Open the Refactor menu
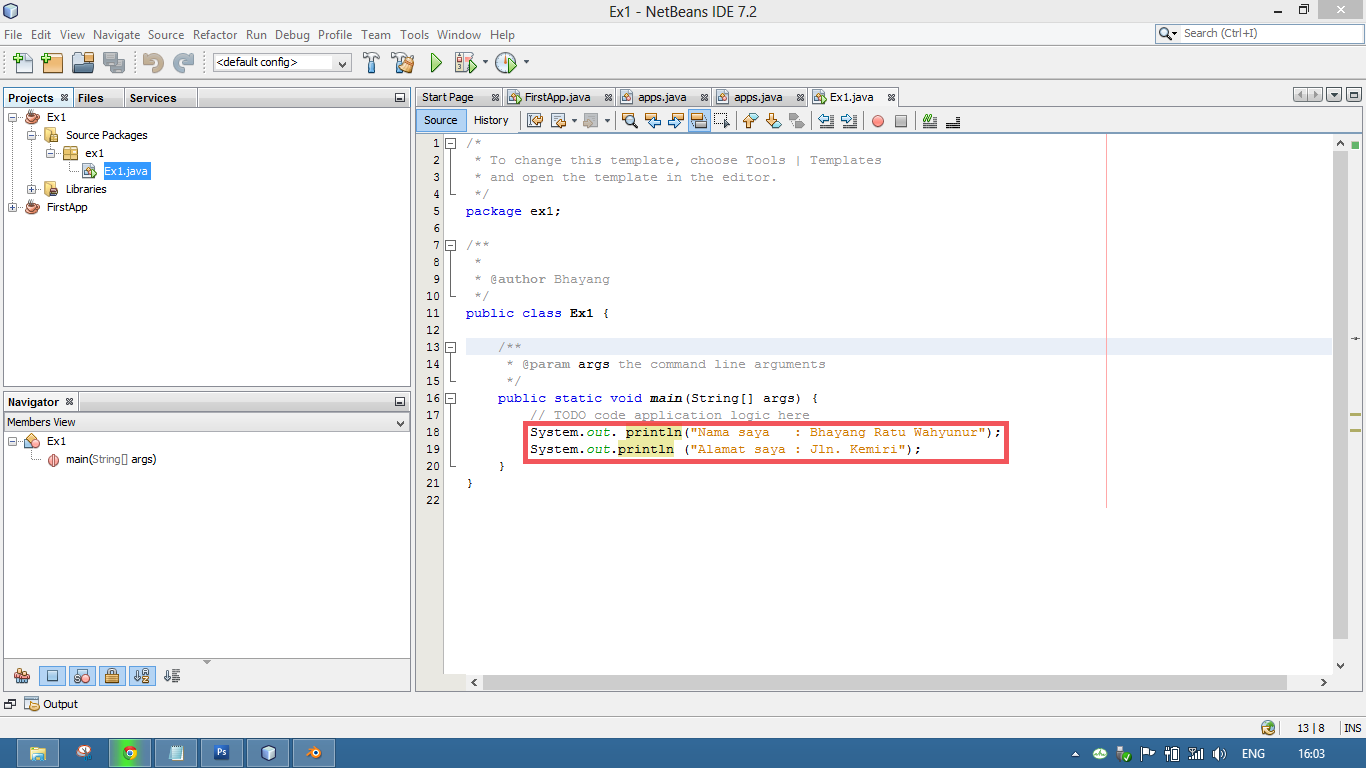Image resolution: width=1366 pixels, height=768 pixels. (x=214, y=34)
